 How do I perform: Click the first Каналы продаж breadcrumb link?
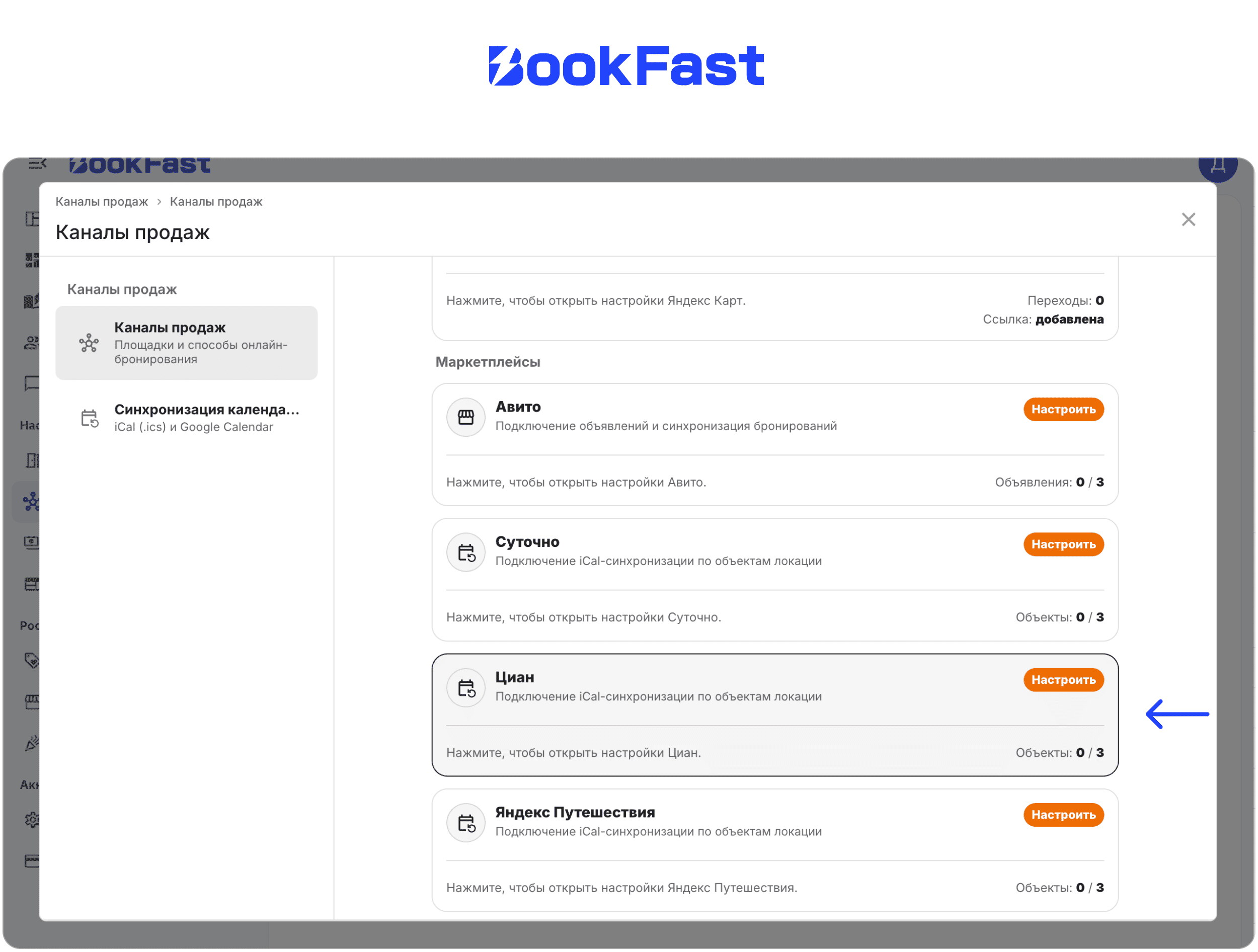click(102, 201)
